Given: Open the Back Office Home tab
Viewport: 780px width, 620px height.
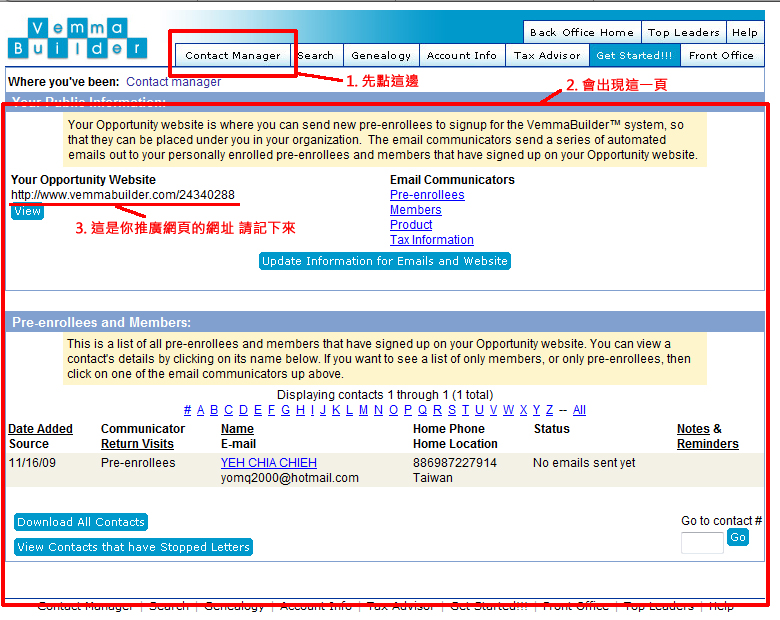Looking at the screenshot, I should 582,32.
